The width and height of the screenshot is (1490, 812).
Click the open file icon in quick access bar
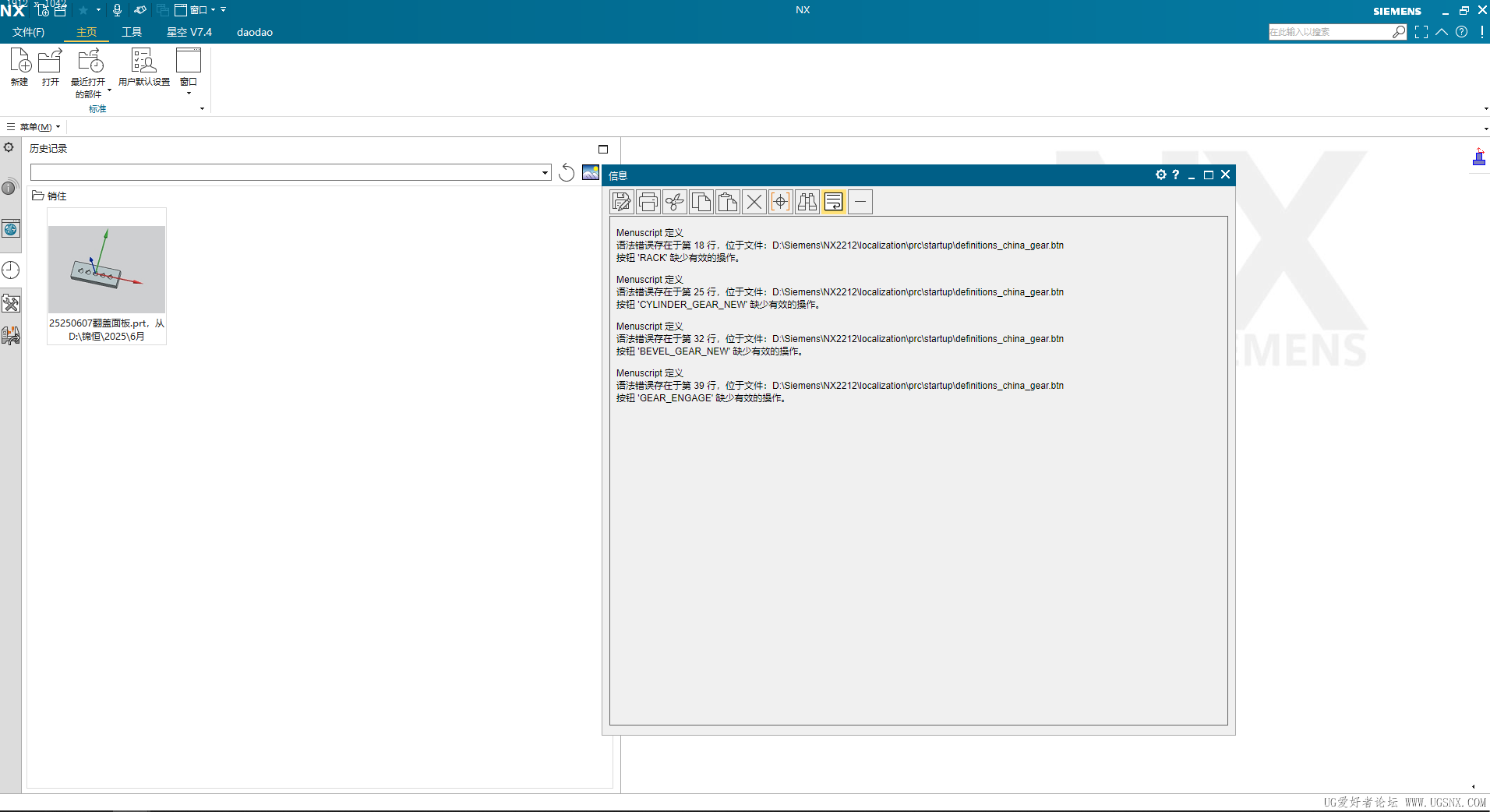61,10
